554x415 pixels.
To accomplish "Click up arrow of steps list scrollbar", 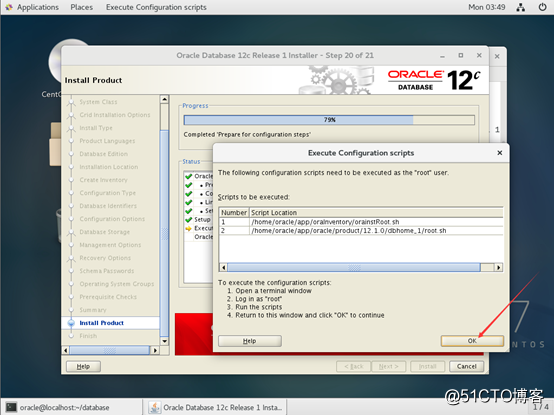I will [164, 99].
